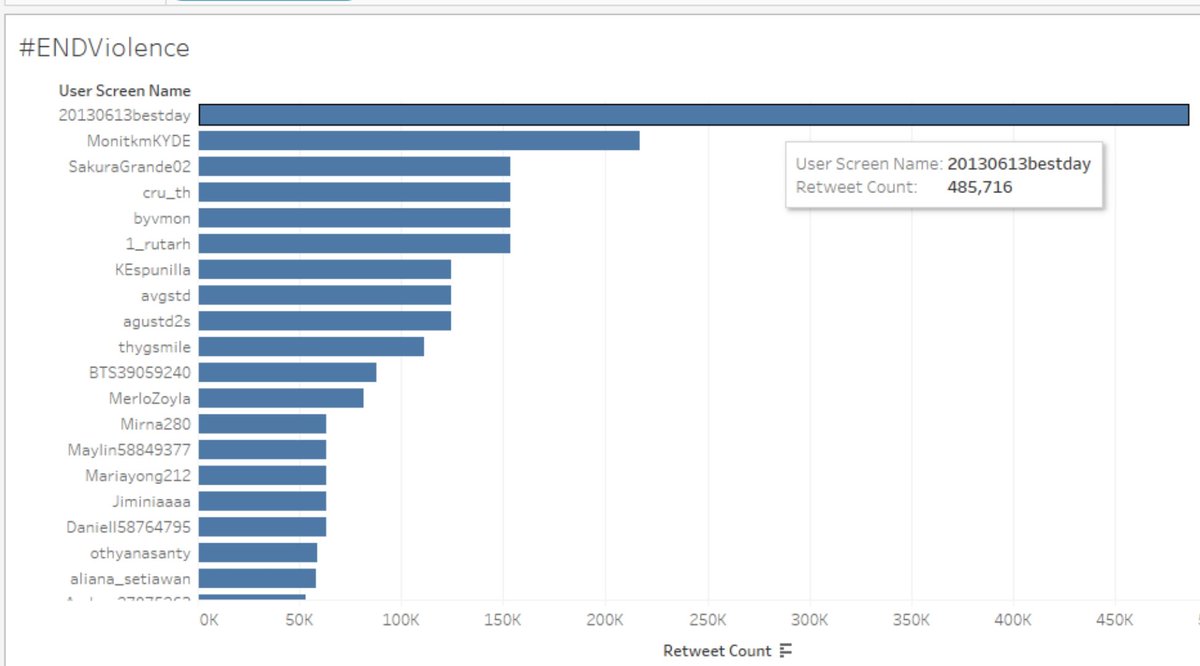Viewport: 1200px width, 666px height.
Task: Click the Jiminiaaaa row label
Action: 151,501
